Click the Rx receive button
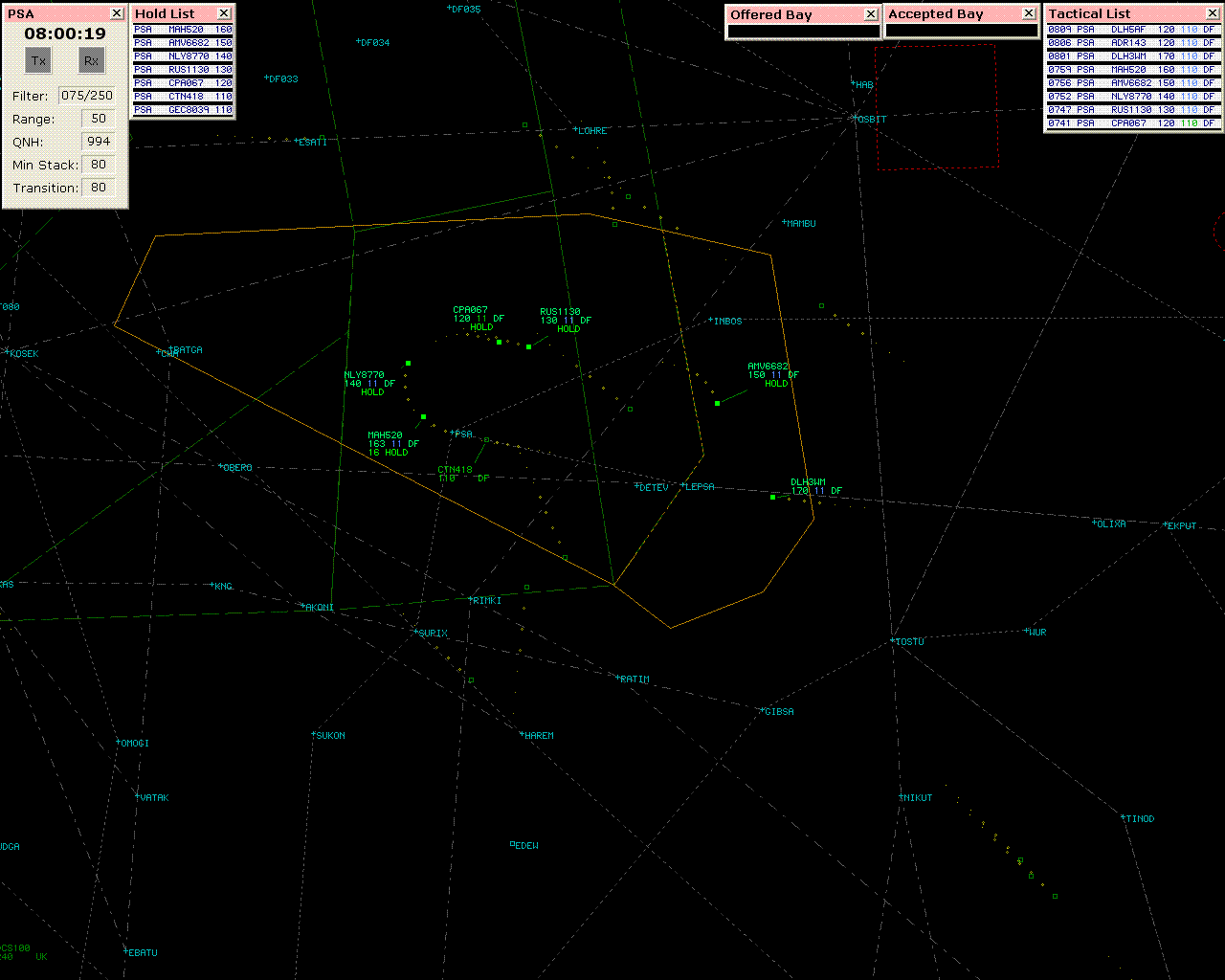The height and width of the screenshot is (980, 1225). [x=91, y=61]
